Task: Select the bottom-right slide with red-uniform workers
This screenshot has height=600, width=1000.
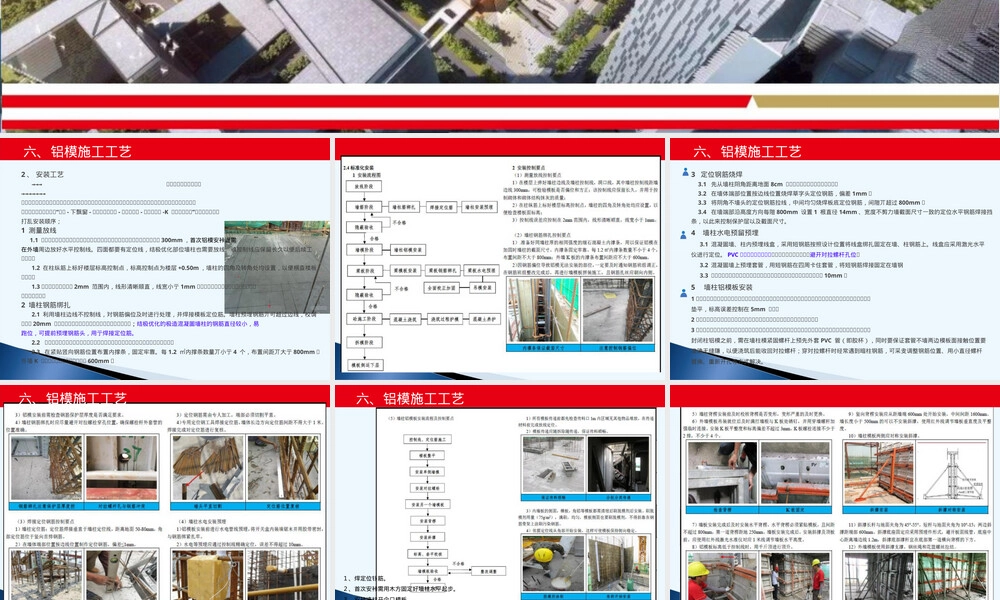Action: coord(835,492)
